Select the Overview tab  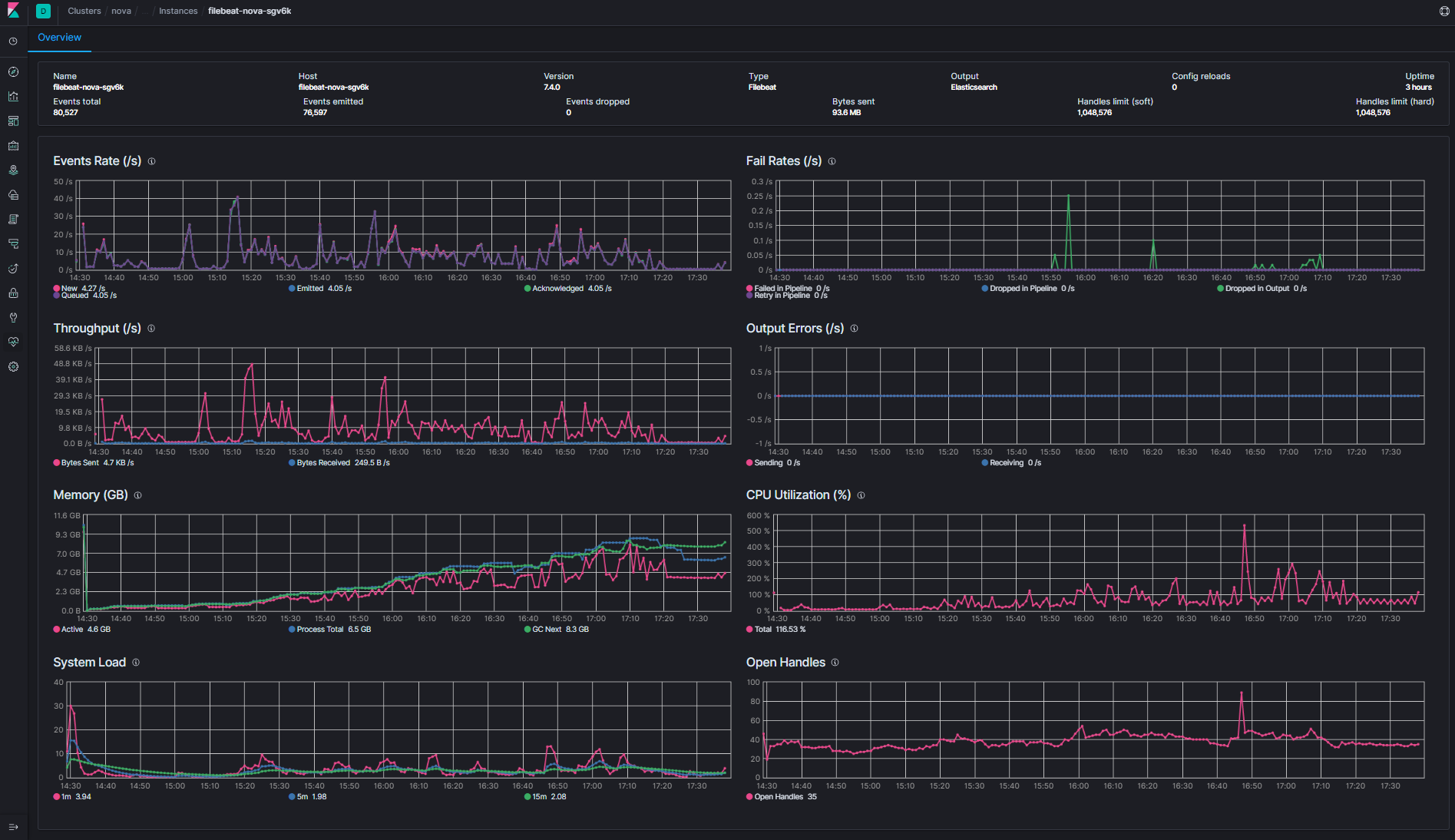59,38
